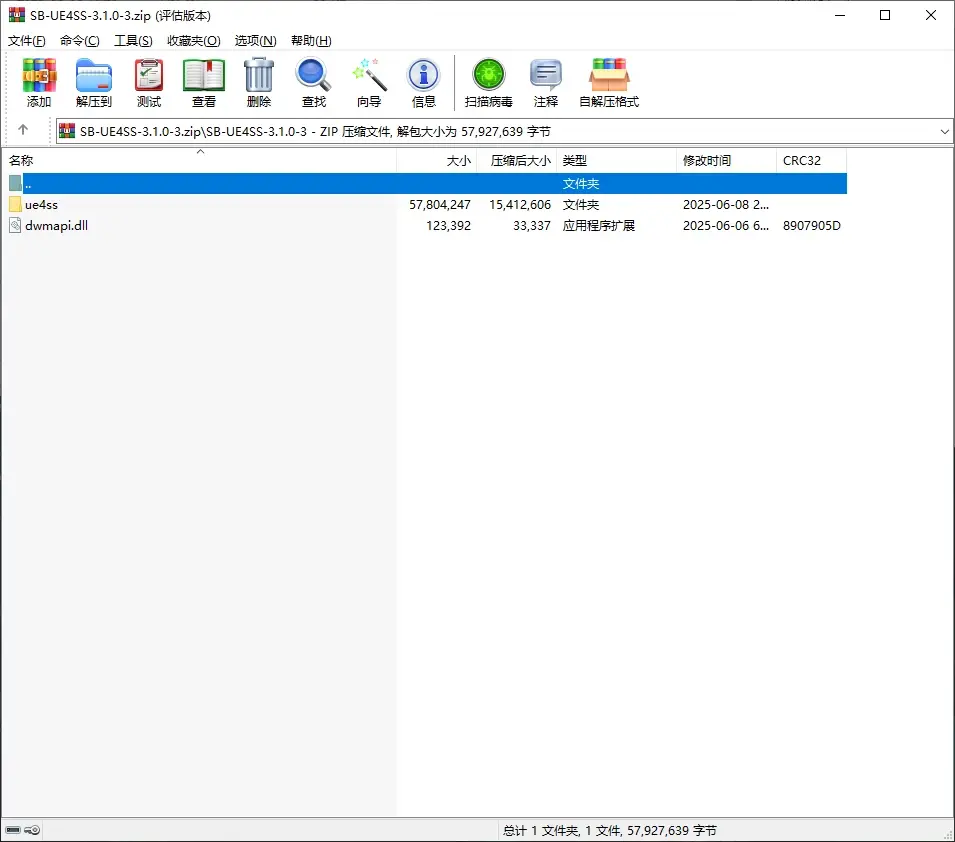The height and width of the screenshot is (842, 955).
Task: Open the 文件(F) menu
Action: click(x=27, y=41)
